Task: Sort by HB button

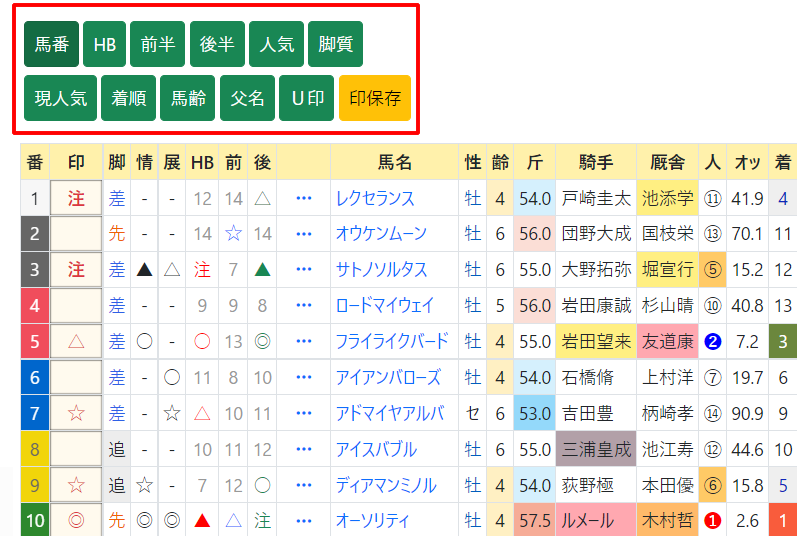Action: (x=104, y=44)
